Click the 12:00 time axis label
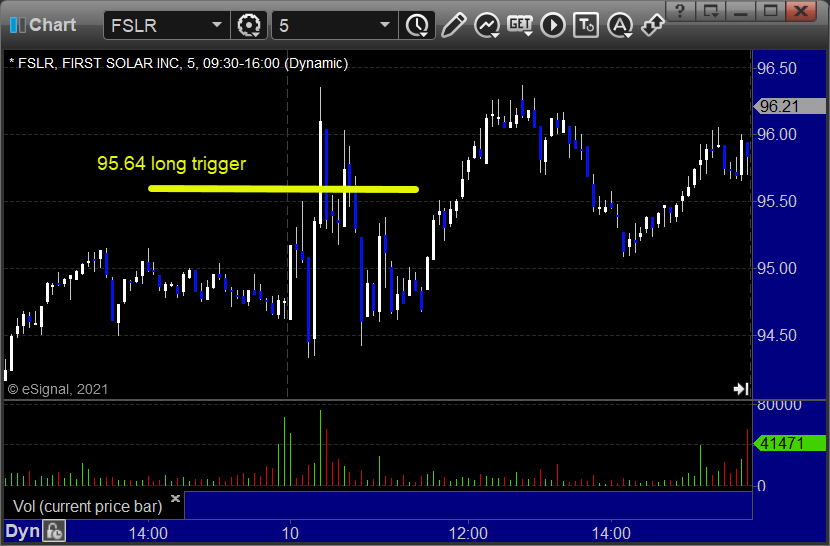Viewport: 830px width, 546px height. coord(468,533)
